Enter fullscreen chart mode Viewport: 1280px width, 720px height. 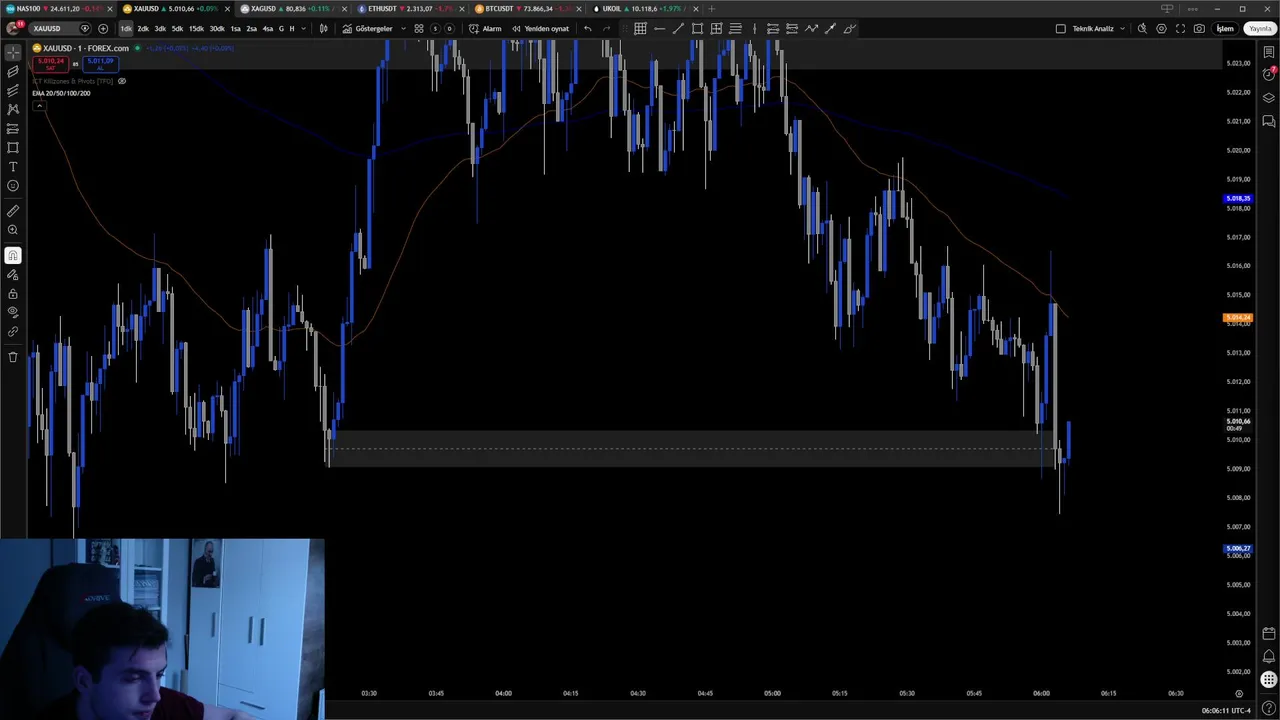[1180, 28]
